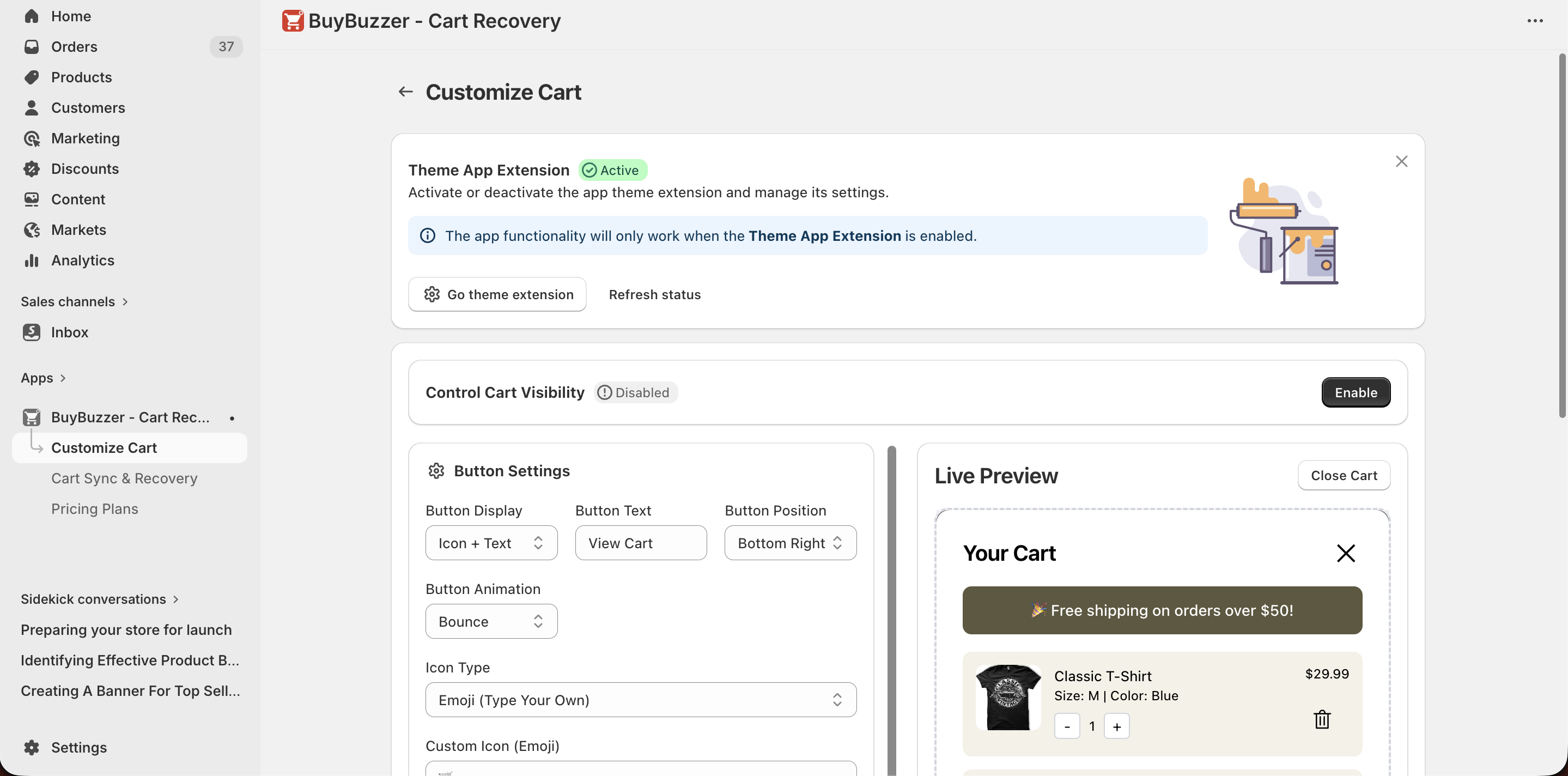The width and height of the screenshot is (1568, 776).
Task: Go to Pricing Plans menu item
Action: (x=94, y=509)
